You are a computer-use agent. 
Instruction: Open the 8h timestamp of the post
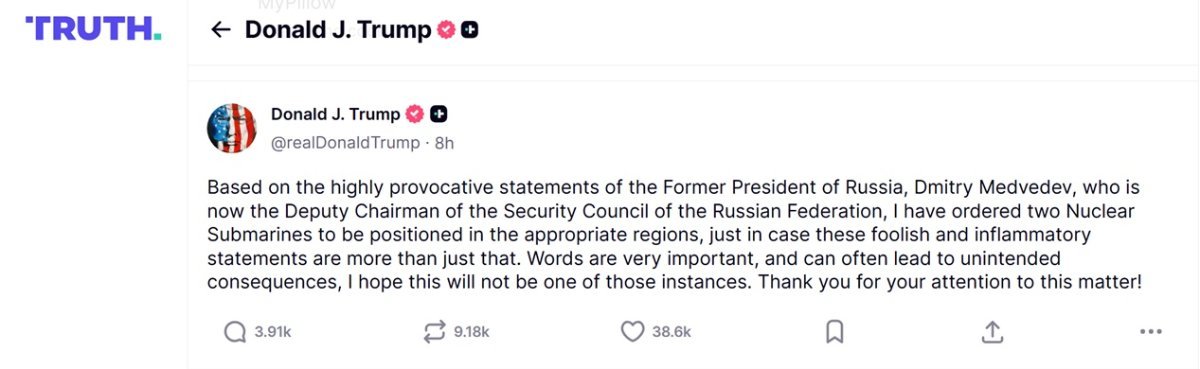(x=444, y=143)
